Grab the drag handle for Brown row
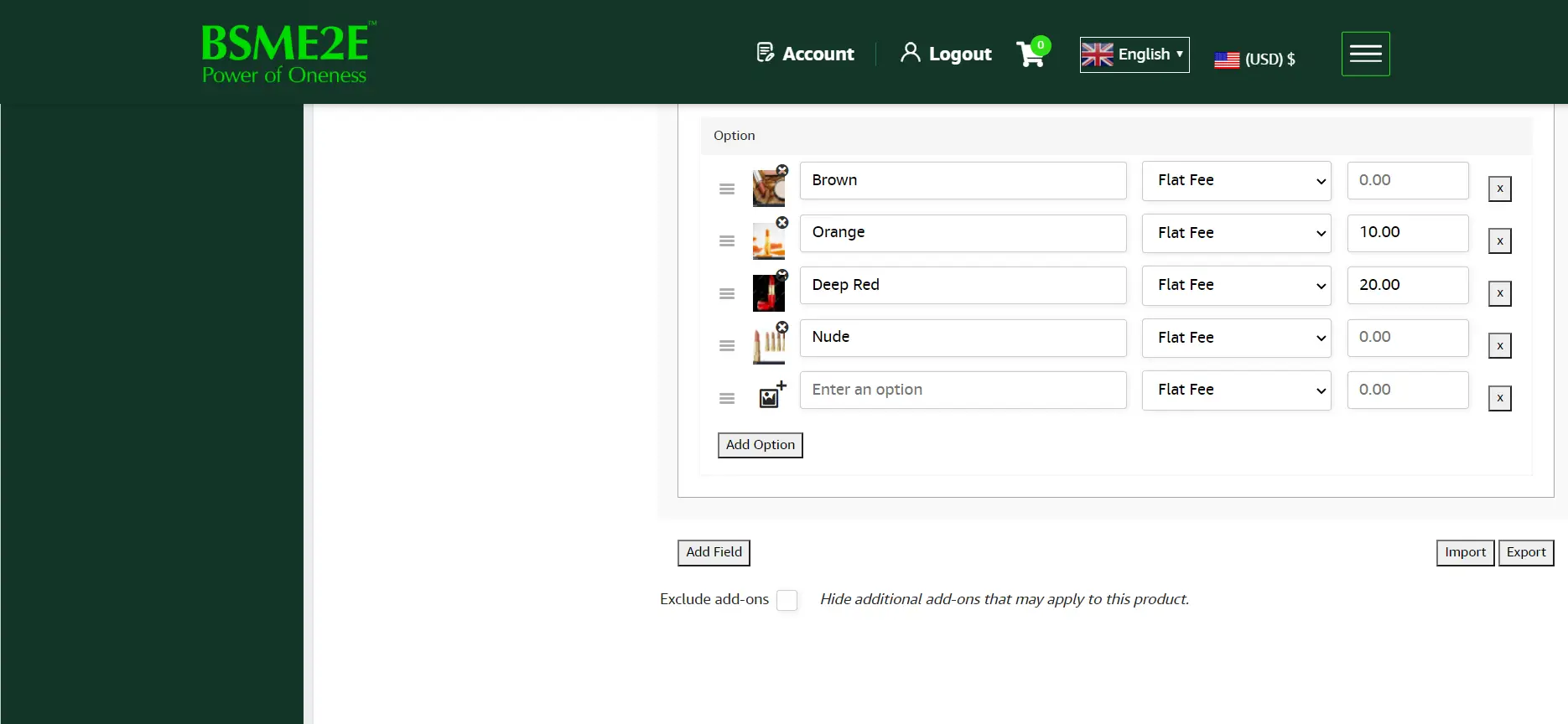Viewport: 1568px width, 724px height. (x=727, y=189)
